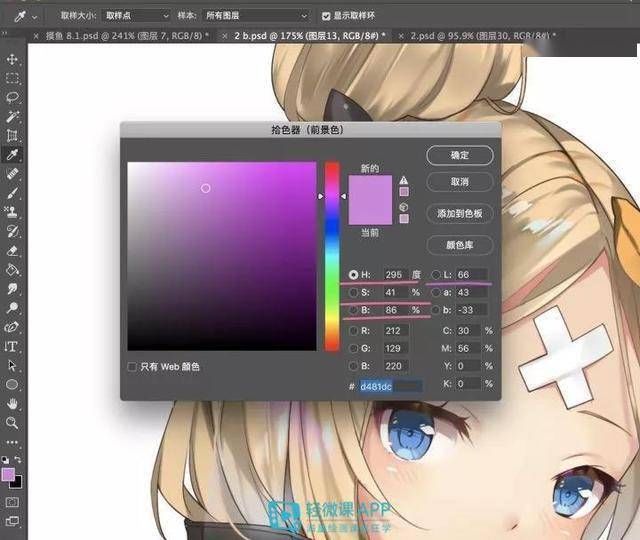The height and width of the screenshot is (540, 640).
Task: Close the 2 b.psd tab
Action: coord(224,36)
